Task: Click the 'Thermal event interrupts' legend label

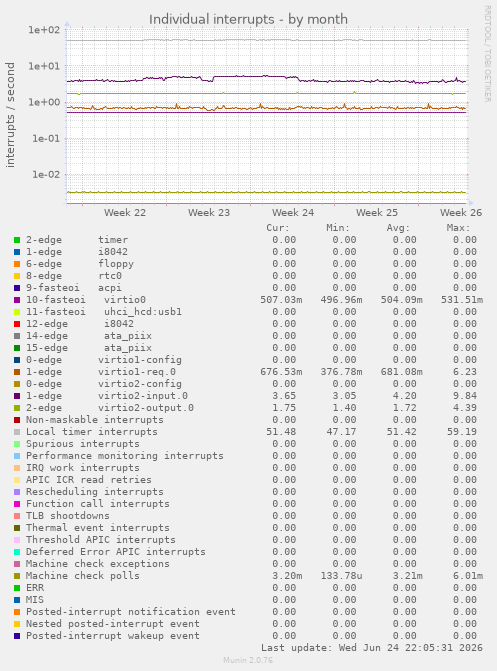Action: click(98, 528)
